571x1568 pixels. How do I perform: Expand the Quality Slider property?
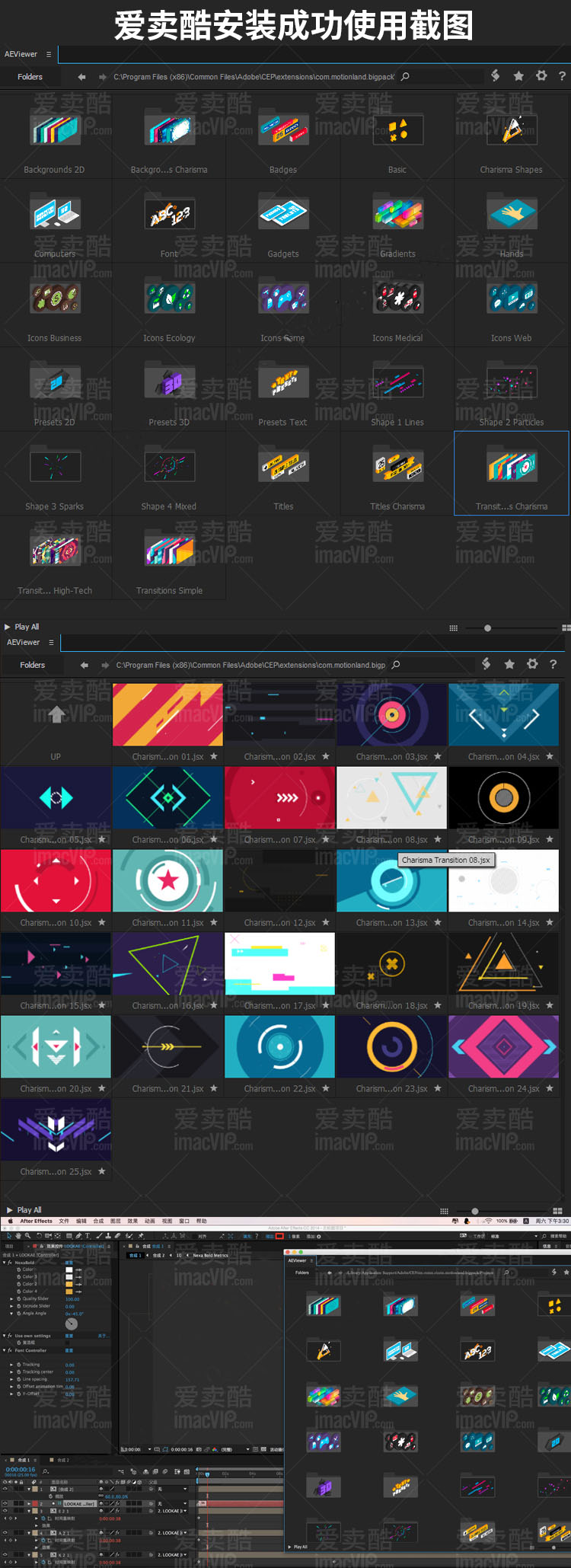tap(11, 1299)
